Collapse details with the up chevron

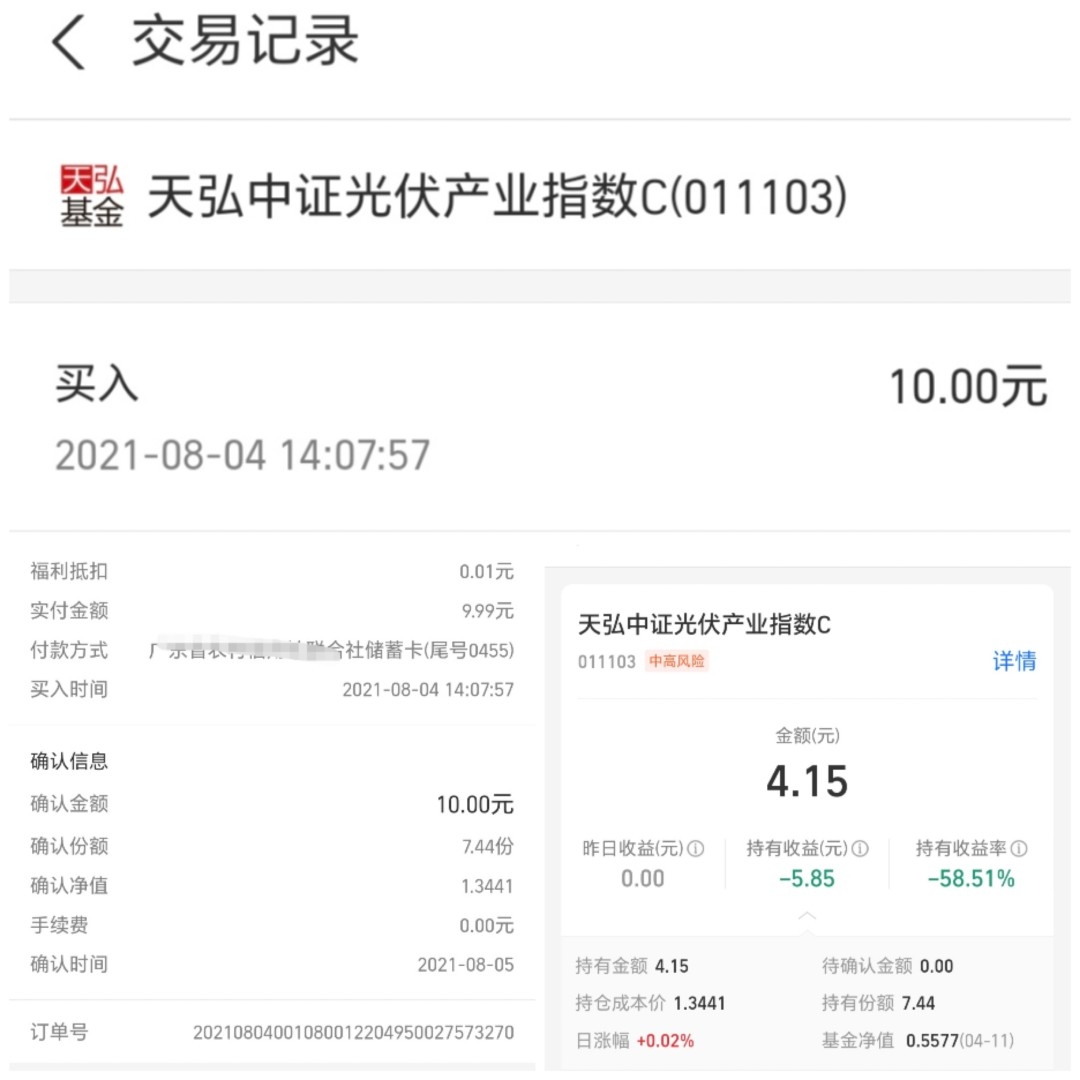pos(807,916)
